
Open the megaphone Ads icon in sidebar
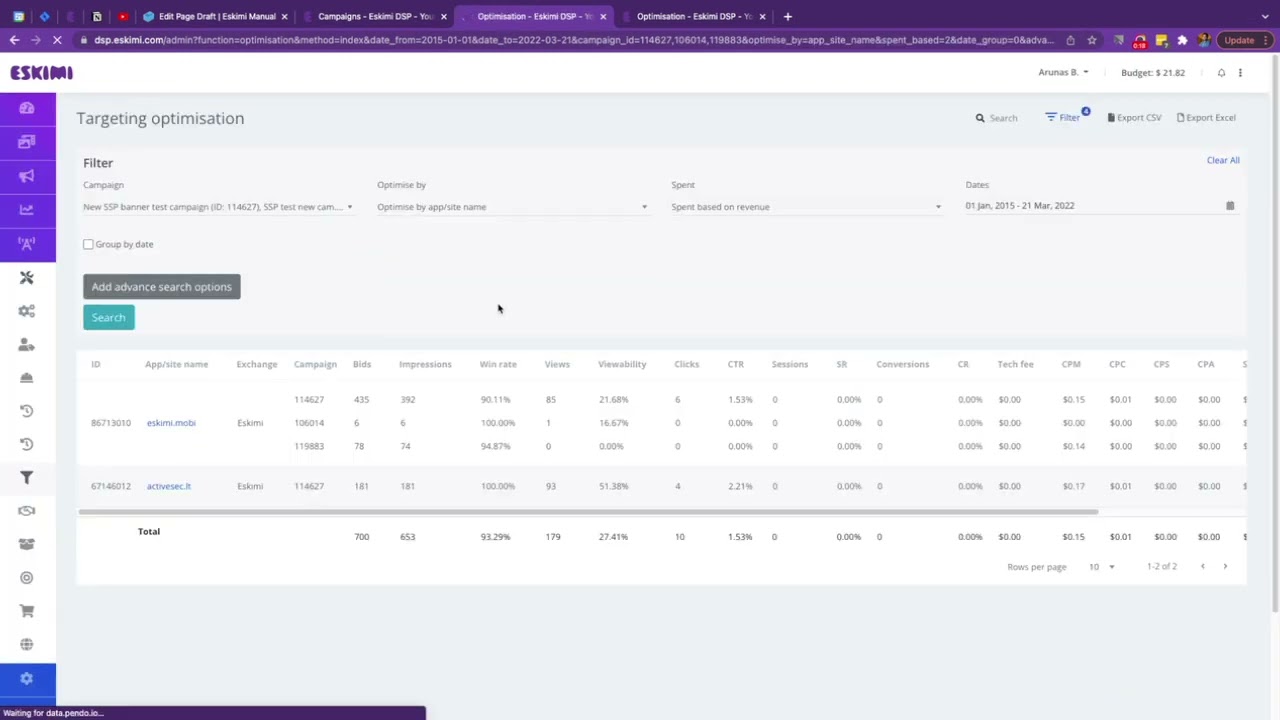(x=26, y=176)
